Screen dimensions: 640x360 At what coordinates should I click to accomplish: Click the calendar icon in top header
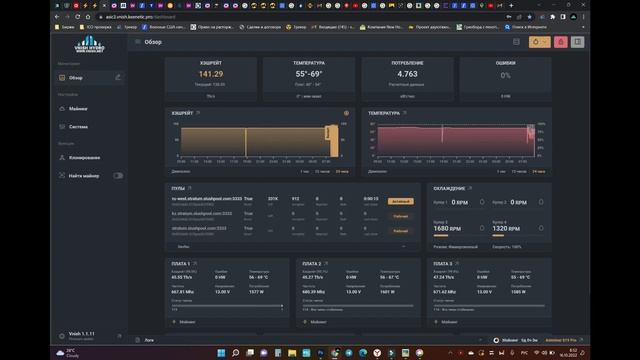click(x=516, y=42)
